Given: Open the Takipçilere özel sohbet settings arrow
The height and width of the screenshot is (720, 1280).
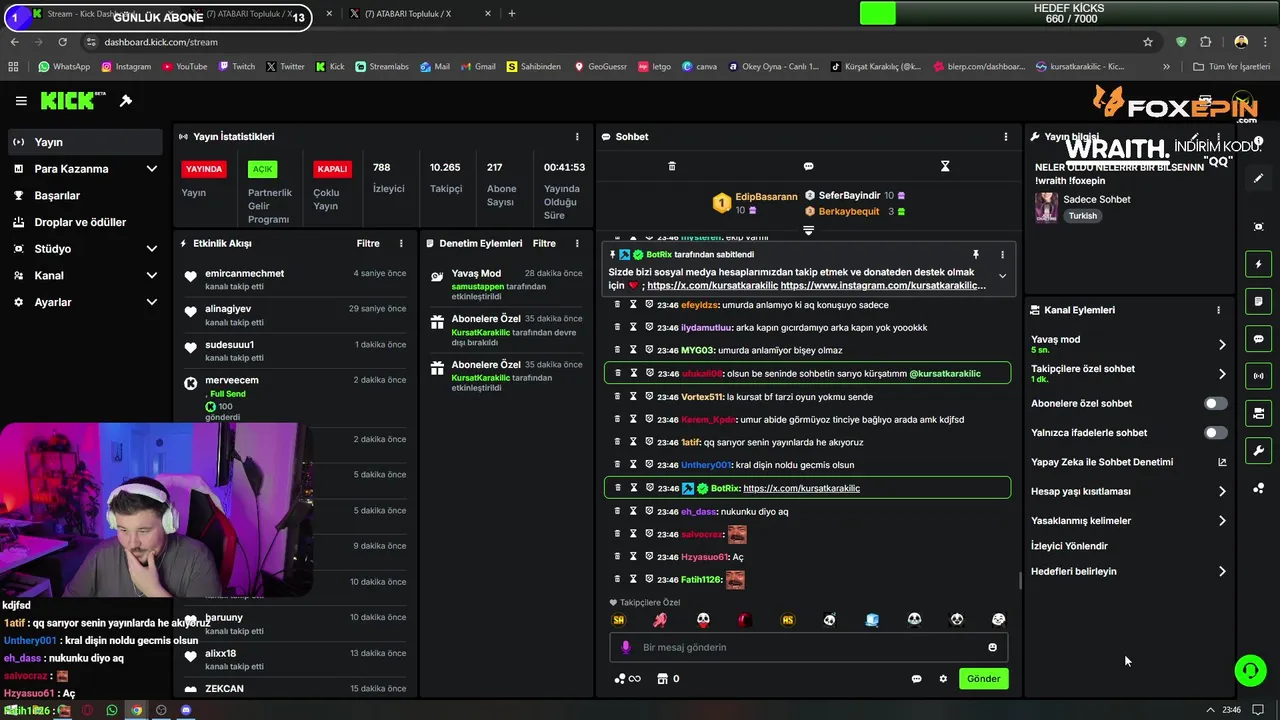Looking at the screenshot, I should coord(1222,374).
